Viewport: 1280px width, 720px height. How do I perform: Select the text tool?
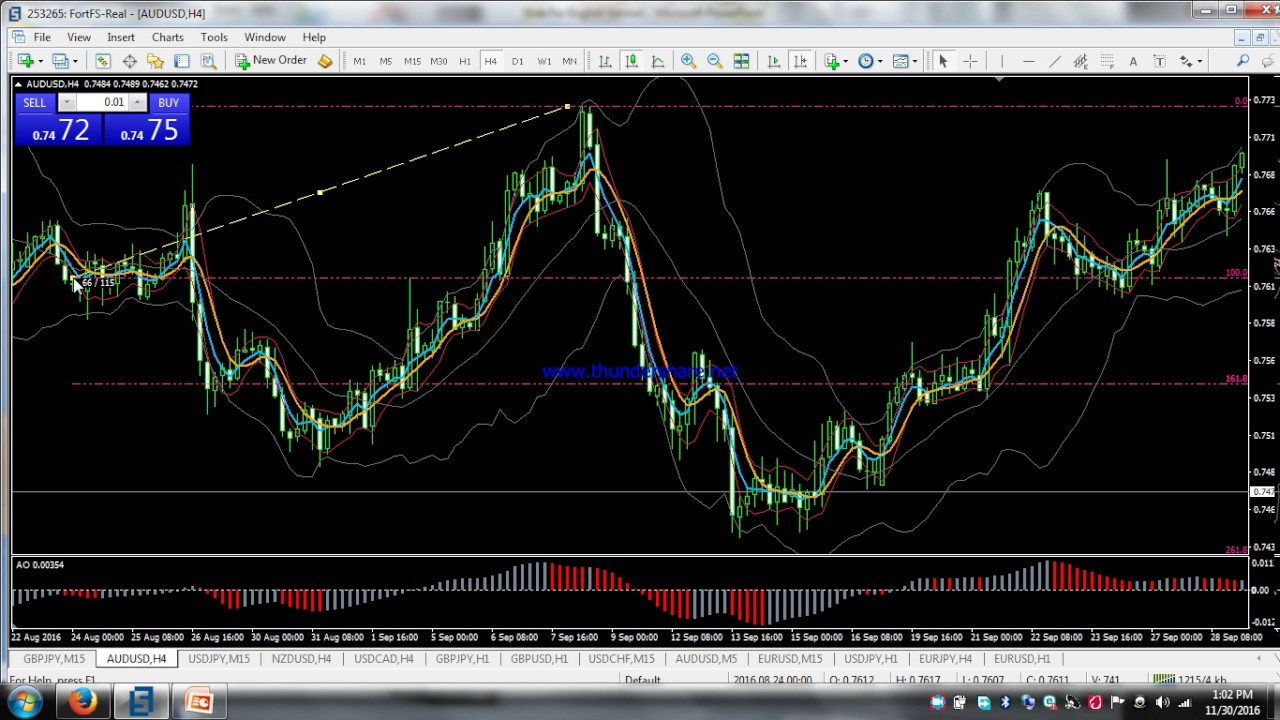pyautogui.click(x=1133, y=61)
